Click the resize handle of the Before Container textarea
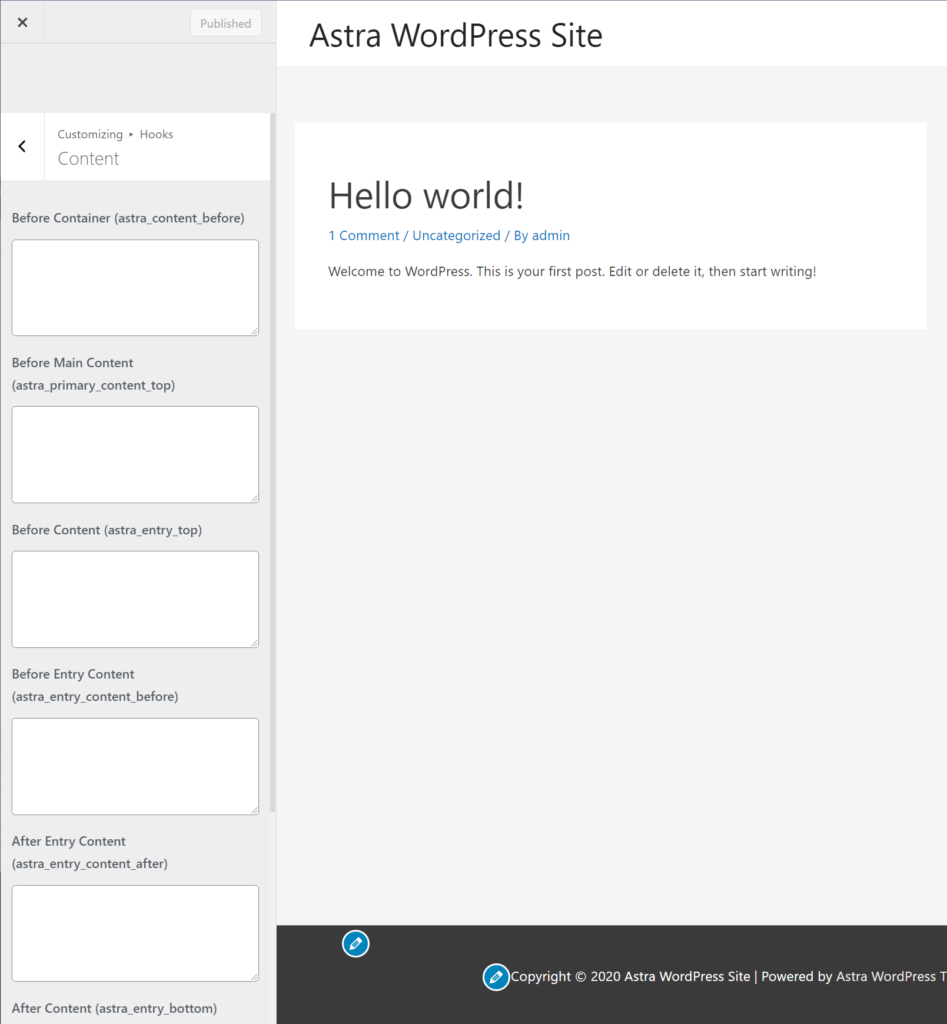Screen dimensions: 947x1024 (255, 332)
